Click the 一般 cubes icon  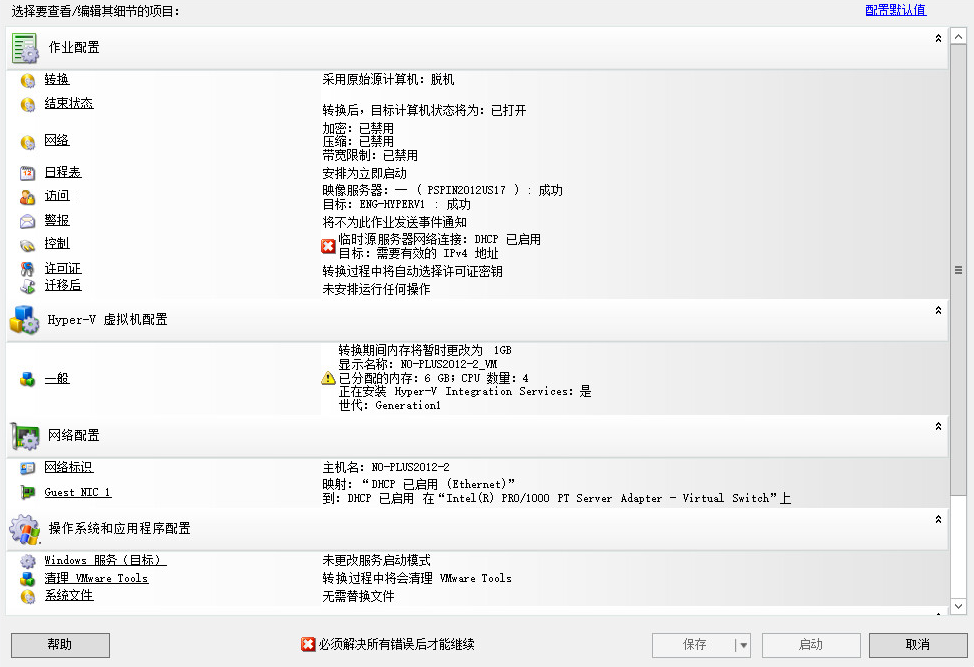tap(27, 379)
